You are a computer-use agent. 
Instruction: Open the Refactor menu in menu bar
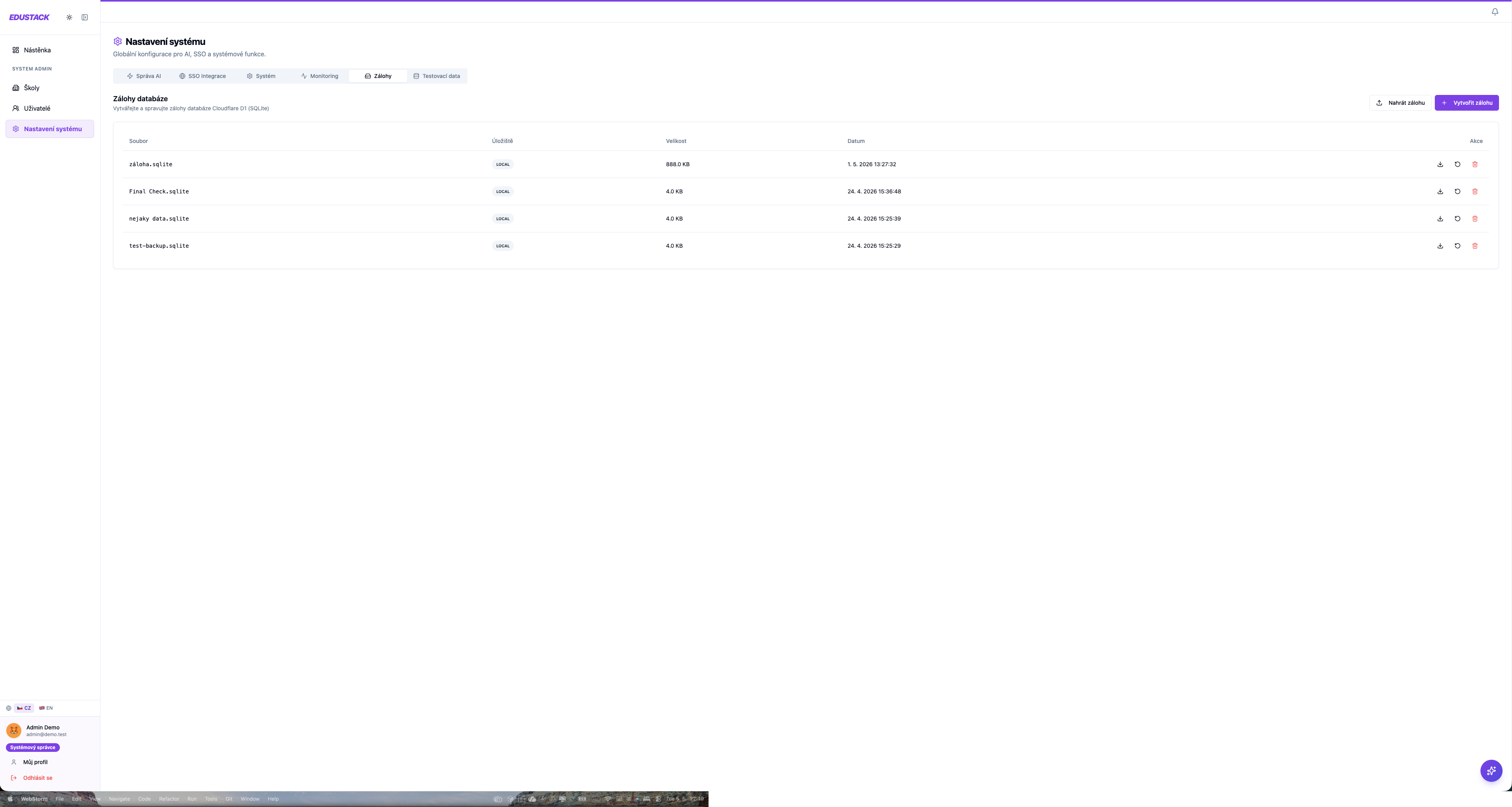coord(169,799)
